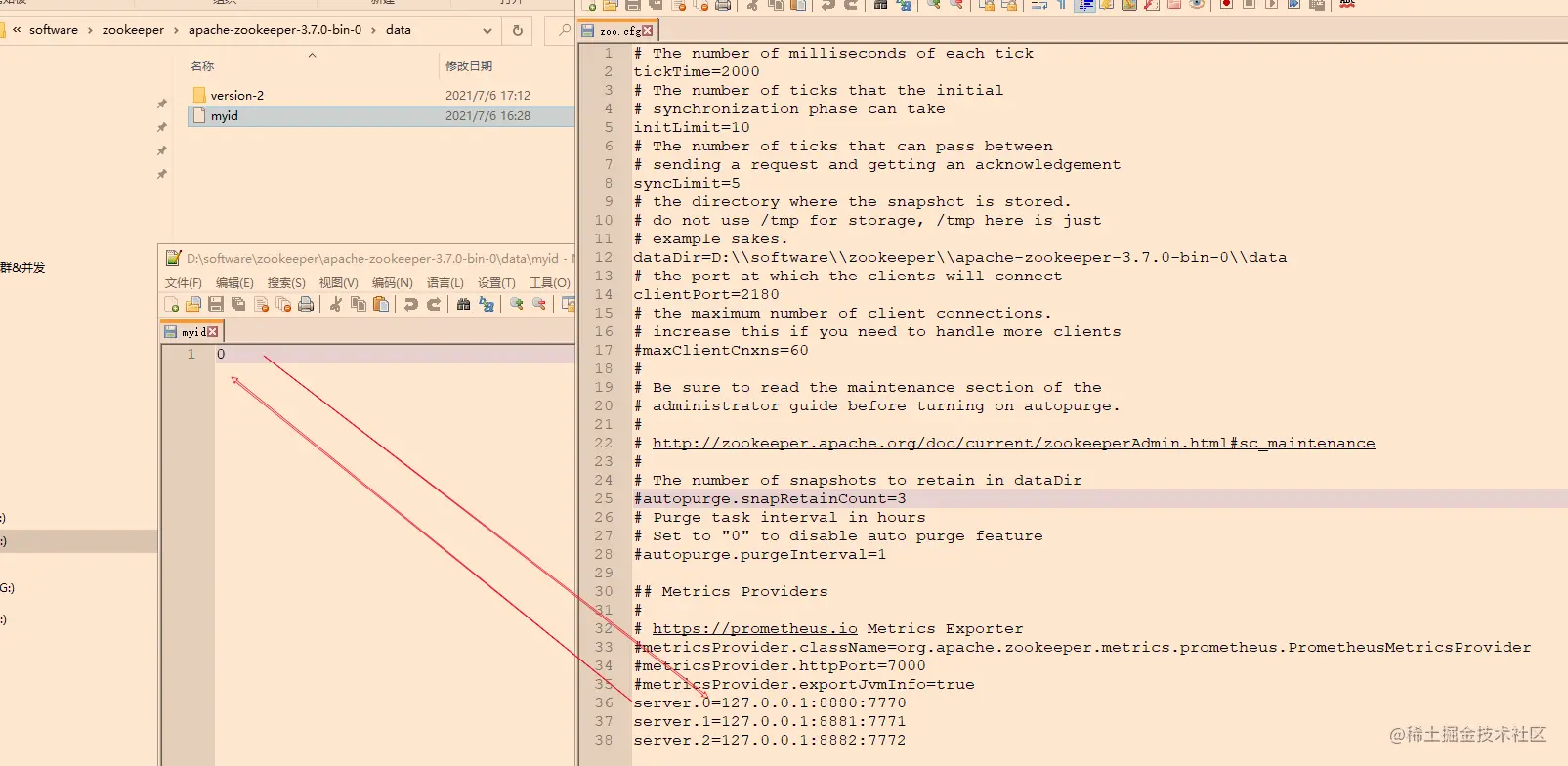Viewport: 1568px width, 766px height.
Task: Open 编辑(E) menu in myid window
Action: [234, 282]
